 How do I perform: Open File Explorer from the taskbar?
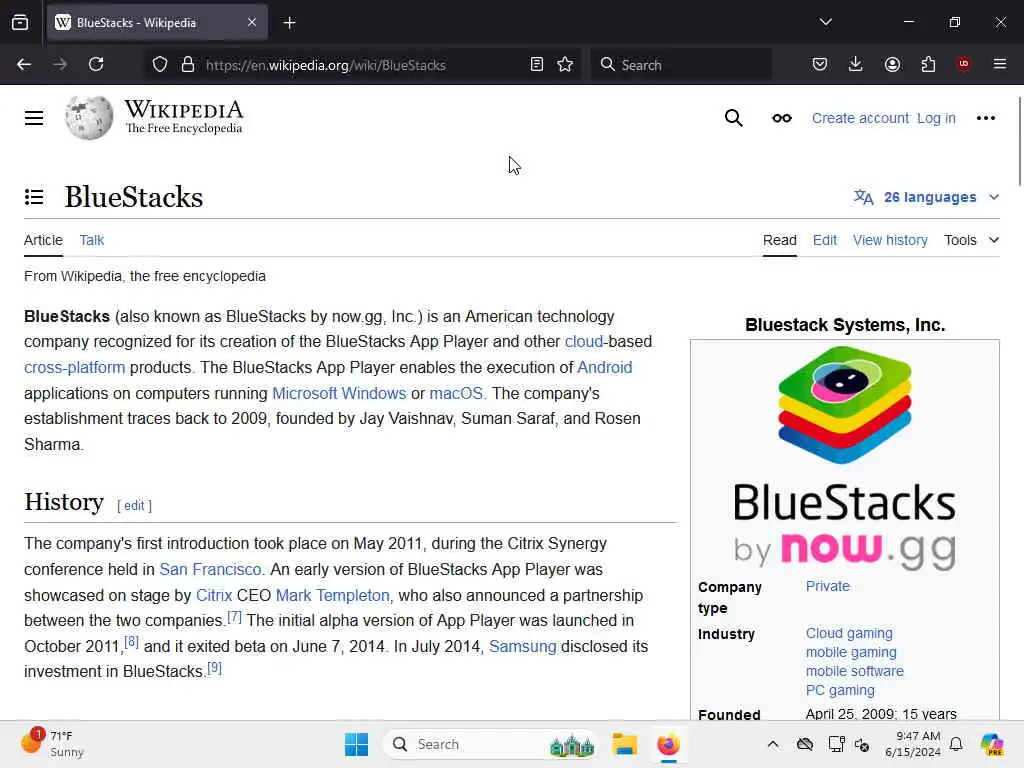tap(624, 744)
